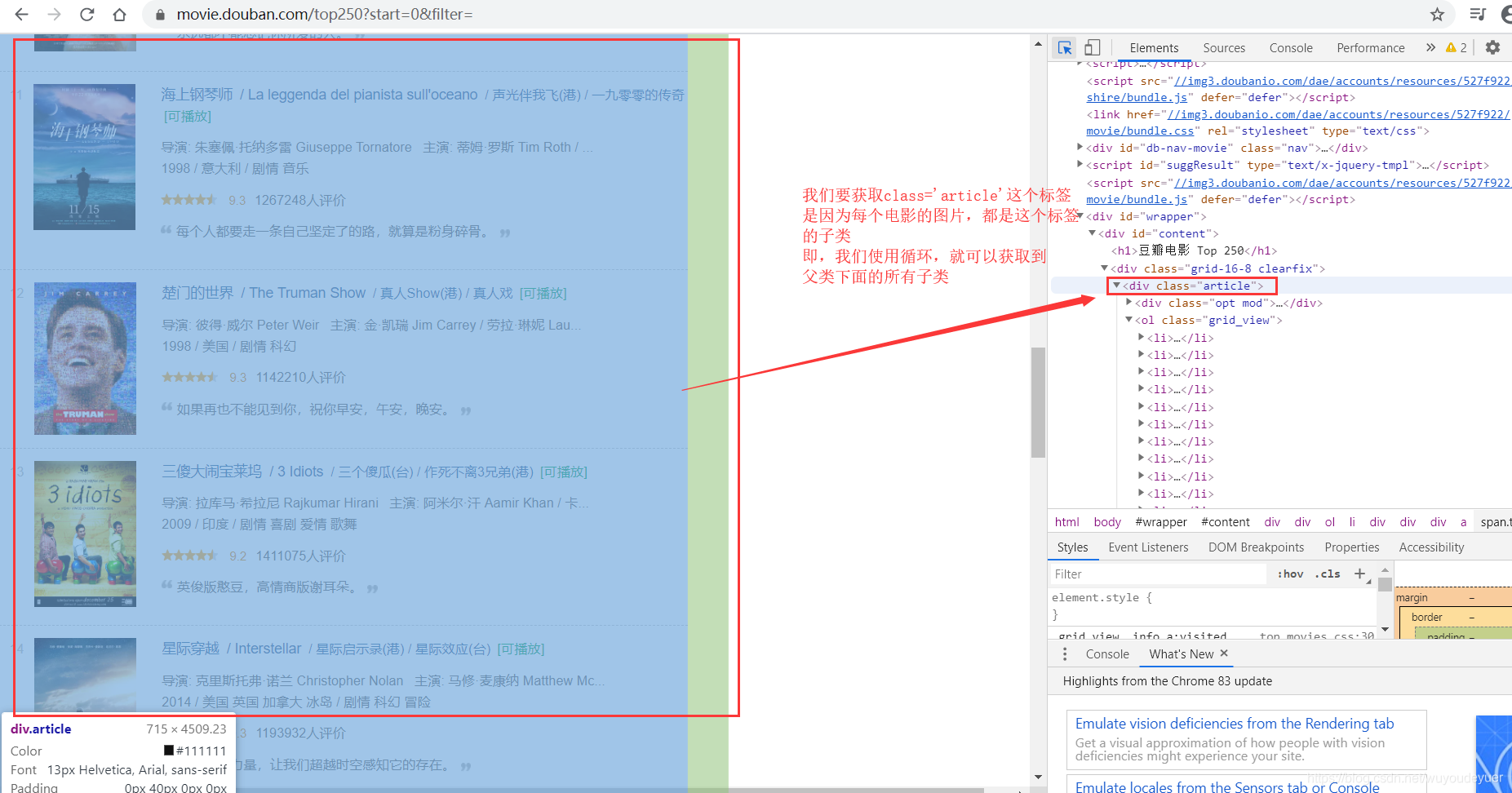Collapse the div grid-16-8 clearfix node

tap(1104, 268)
